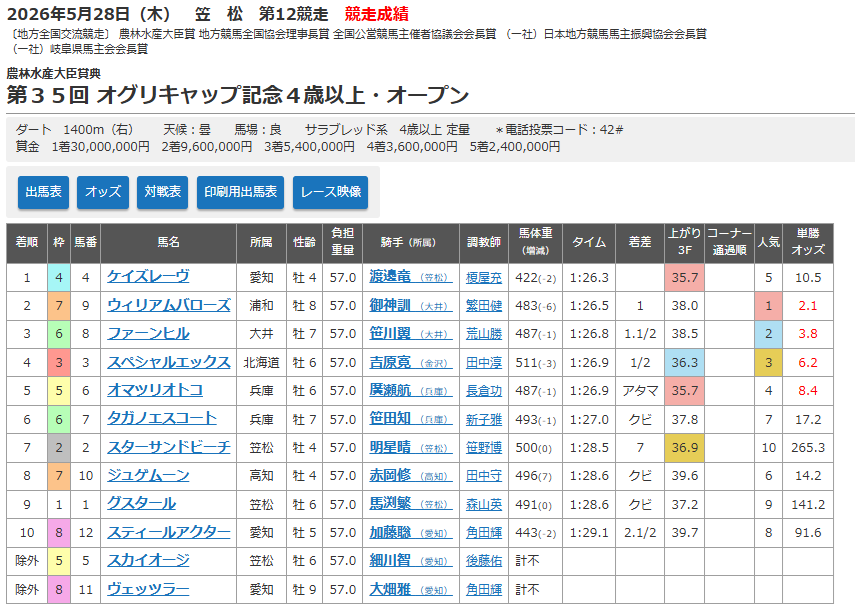The width and height of the screenshot is (855, 615).
Task: Open the 出馬表 button
Action: [43, 192]
